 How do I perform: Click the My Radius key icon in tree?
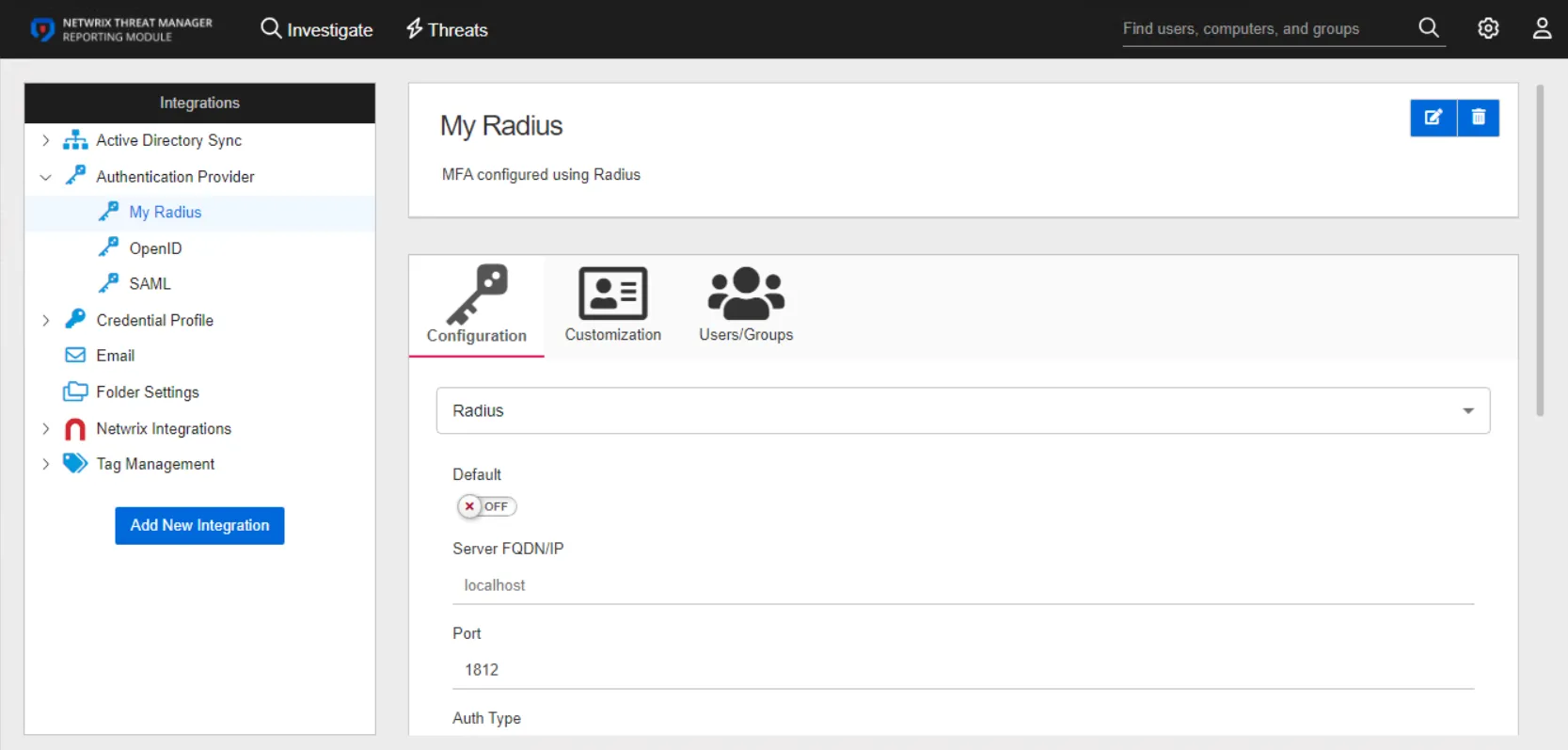[108, 212]
